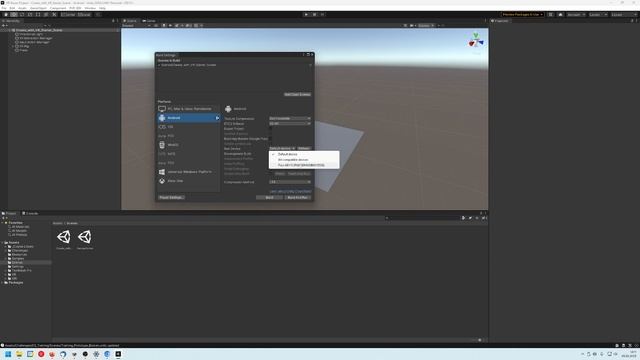Open the Help menu
This screenshot has width=640, height=360.
(x=102, y=8)
